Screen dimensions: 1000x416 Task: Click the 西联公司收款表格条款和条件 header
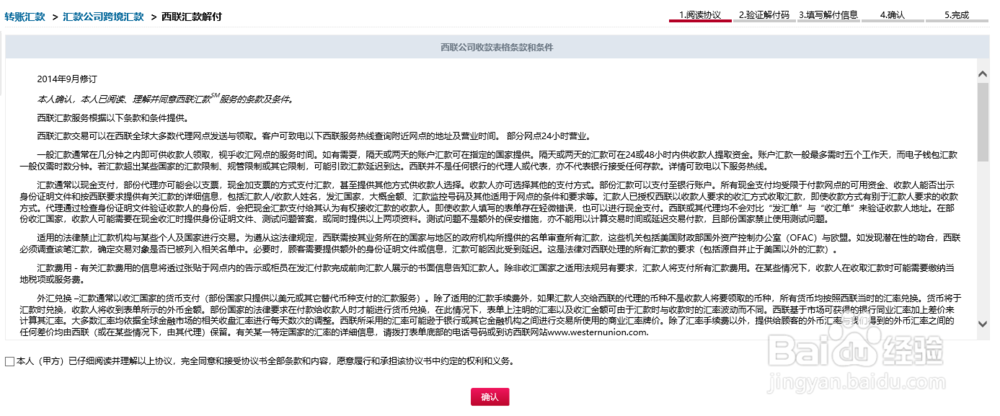[497, 47]
